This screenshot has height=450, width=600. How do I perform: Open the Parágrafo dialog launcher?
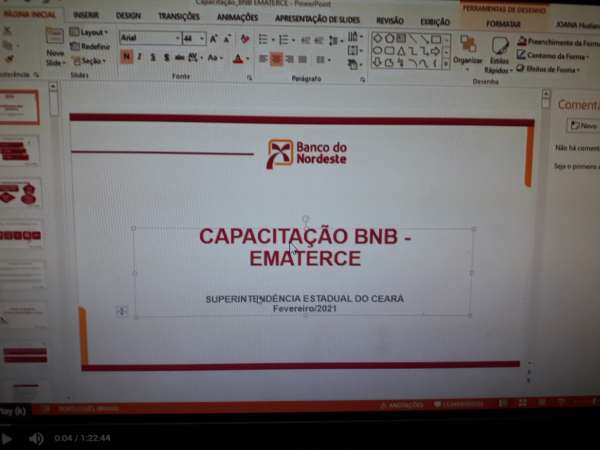tap(362, 80)
